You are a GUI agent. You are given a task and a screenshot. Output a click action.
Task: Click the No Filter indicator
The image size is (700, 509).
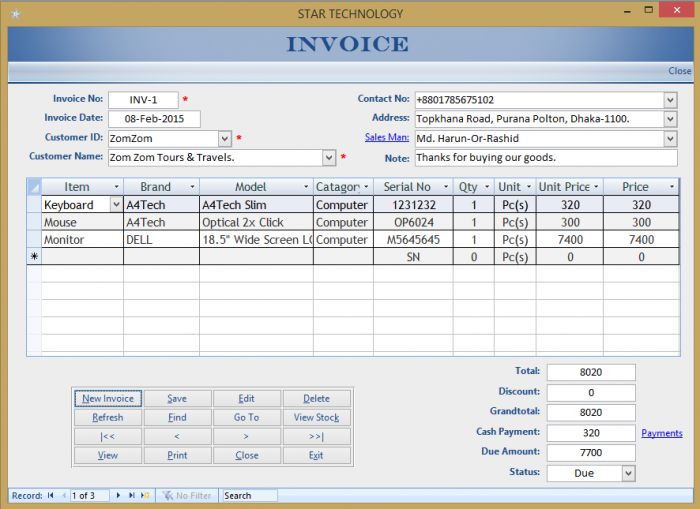pos(187,495)
